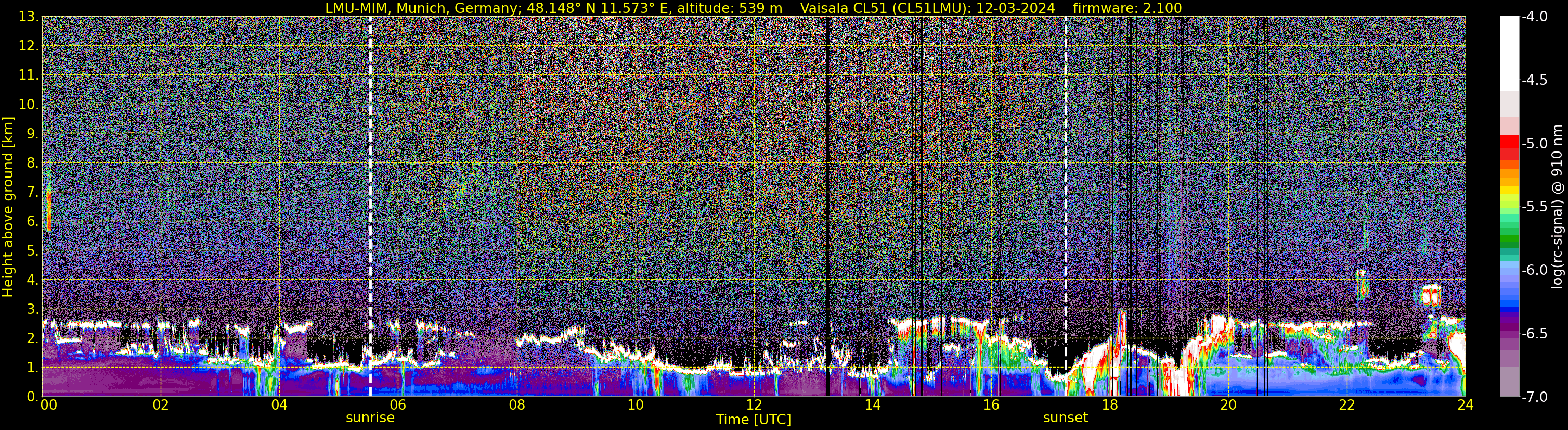This screenshot has width=1568, height=430.
Task: Click the colorbar tick label '-7.0'
Action: point(1535,397)
